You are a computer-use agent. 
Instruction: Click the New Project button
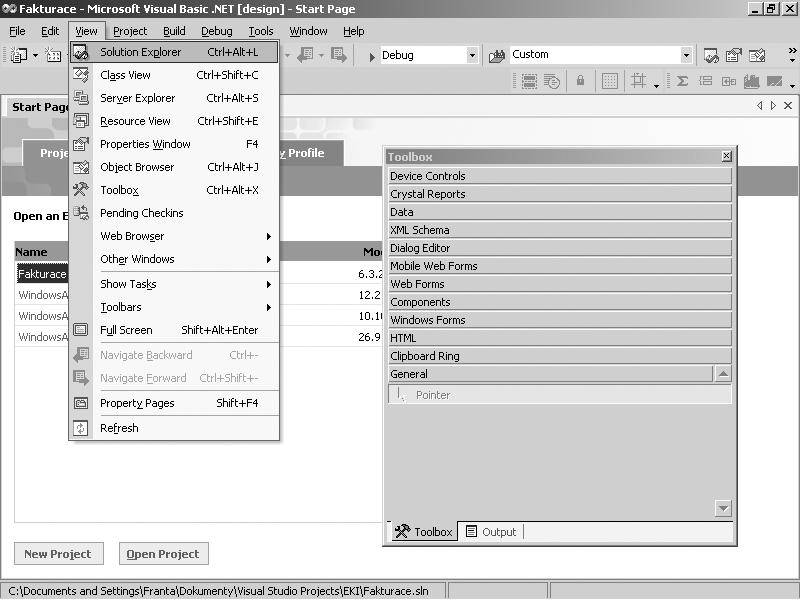(x=58, y=554)
